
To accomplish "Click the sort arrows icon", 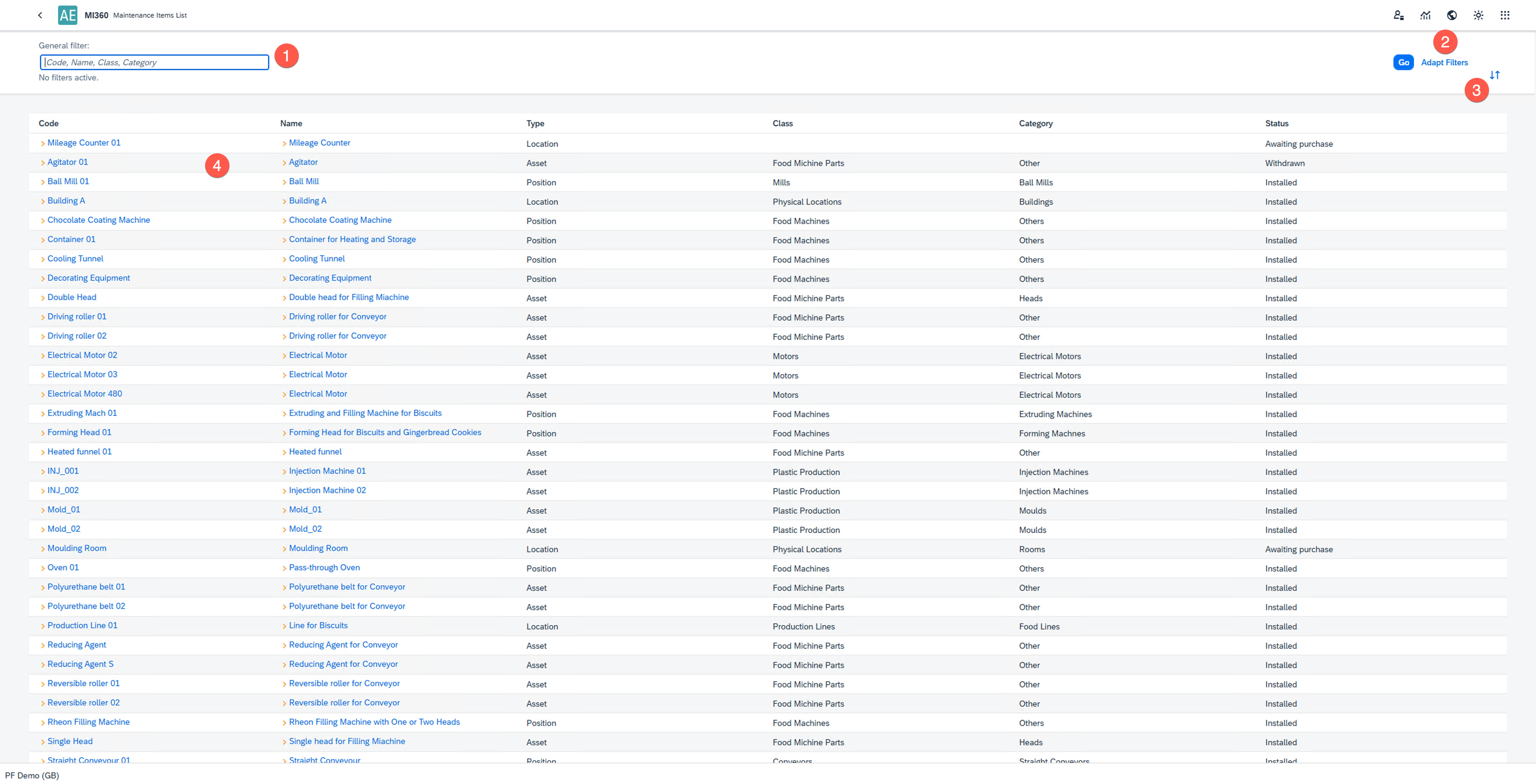I will coord(1494,75).
